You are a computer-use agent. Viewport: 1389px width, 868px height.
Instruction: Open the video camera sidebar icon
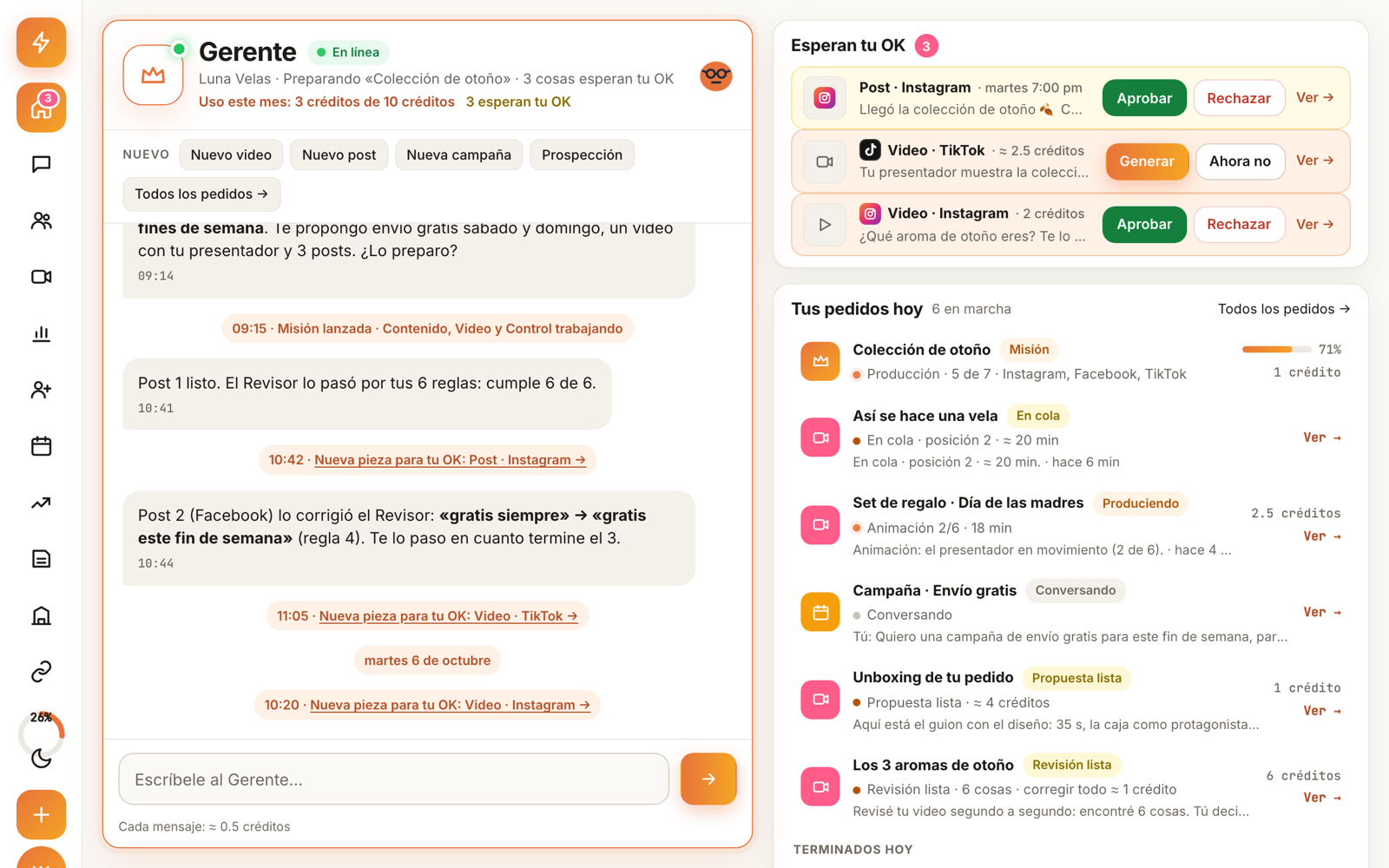pos(41,277)
